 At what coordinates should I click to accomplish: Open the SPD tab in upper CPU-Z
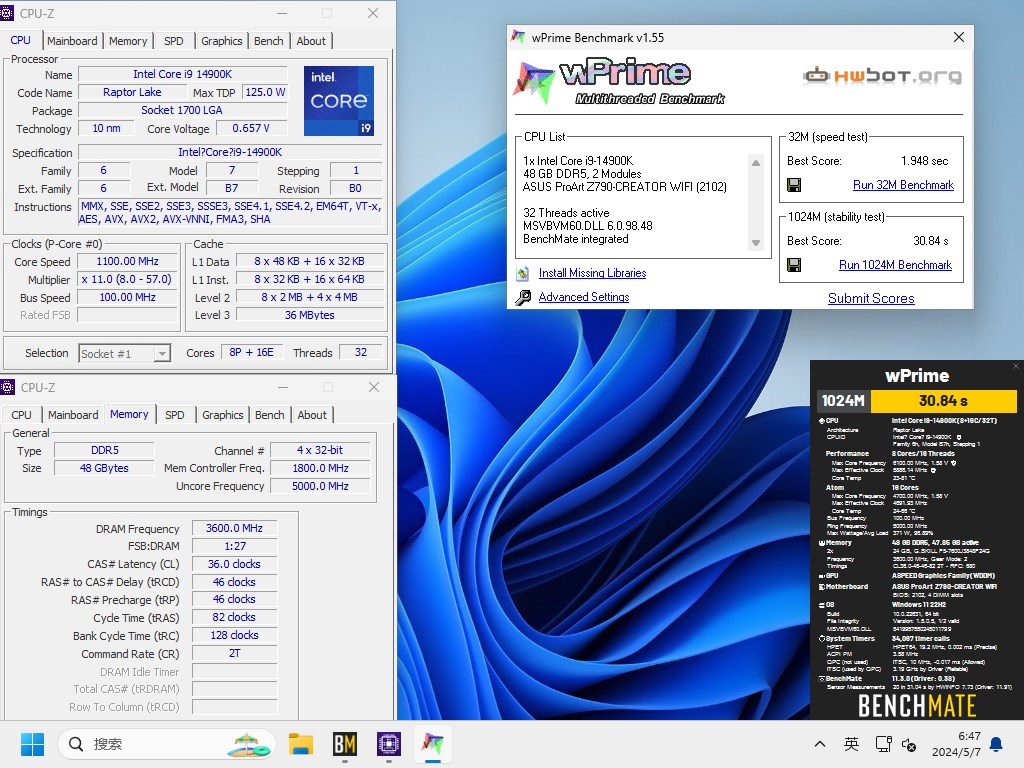click(174, 40)
